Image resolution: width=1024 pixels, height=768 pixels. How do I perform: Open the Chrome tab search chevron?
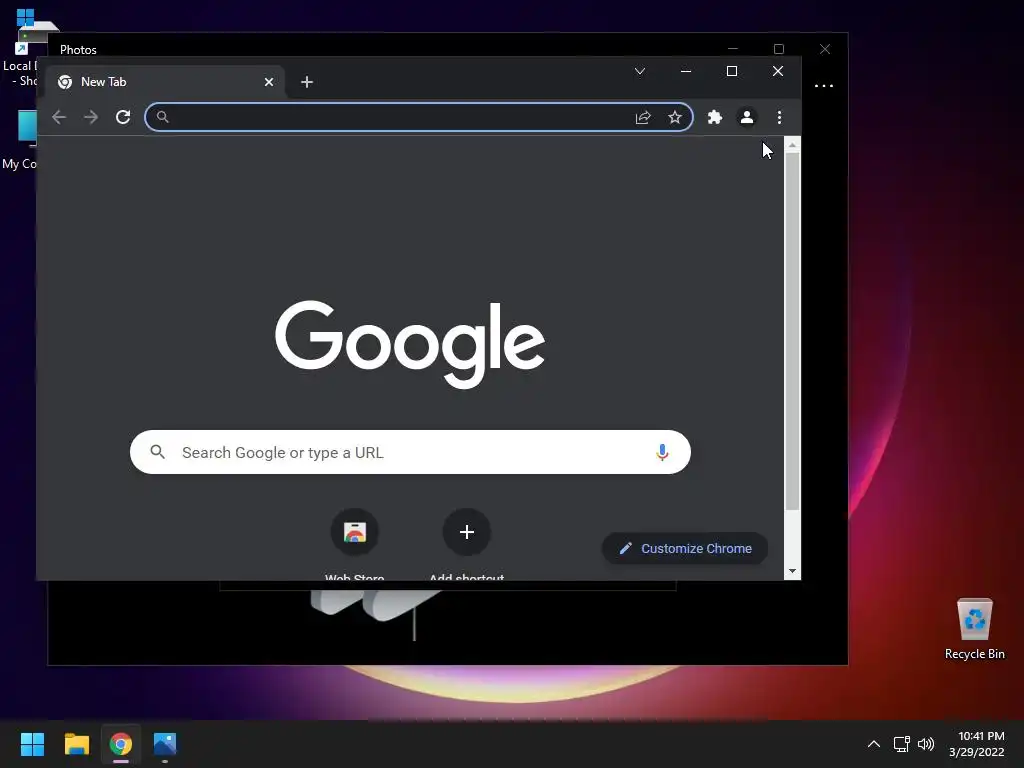640,71
